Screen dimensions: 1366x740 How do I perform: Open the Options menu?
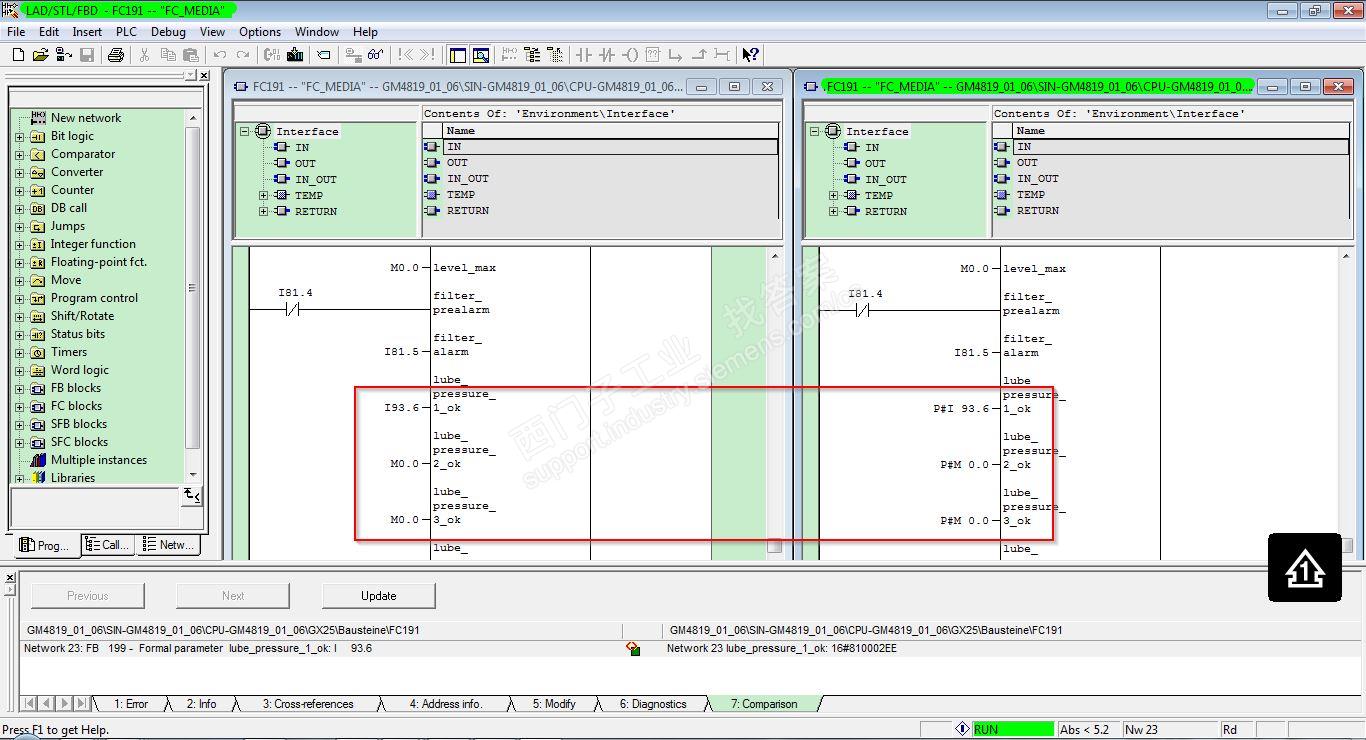[x=260, y=32]
